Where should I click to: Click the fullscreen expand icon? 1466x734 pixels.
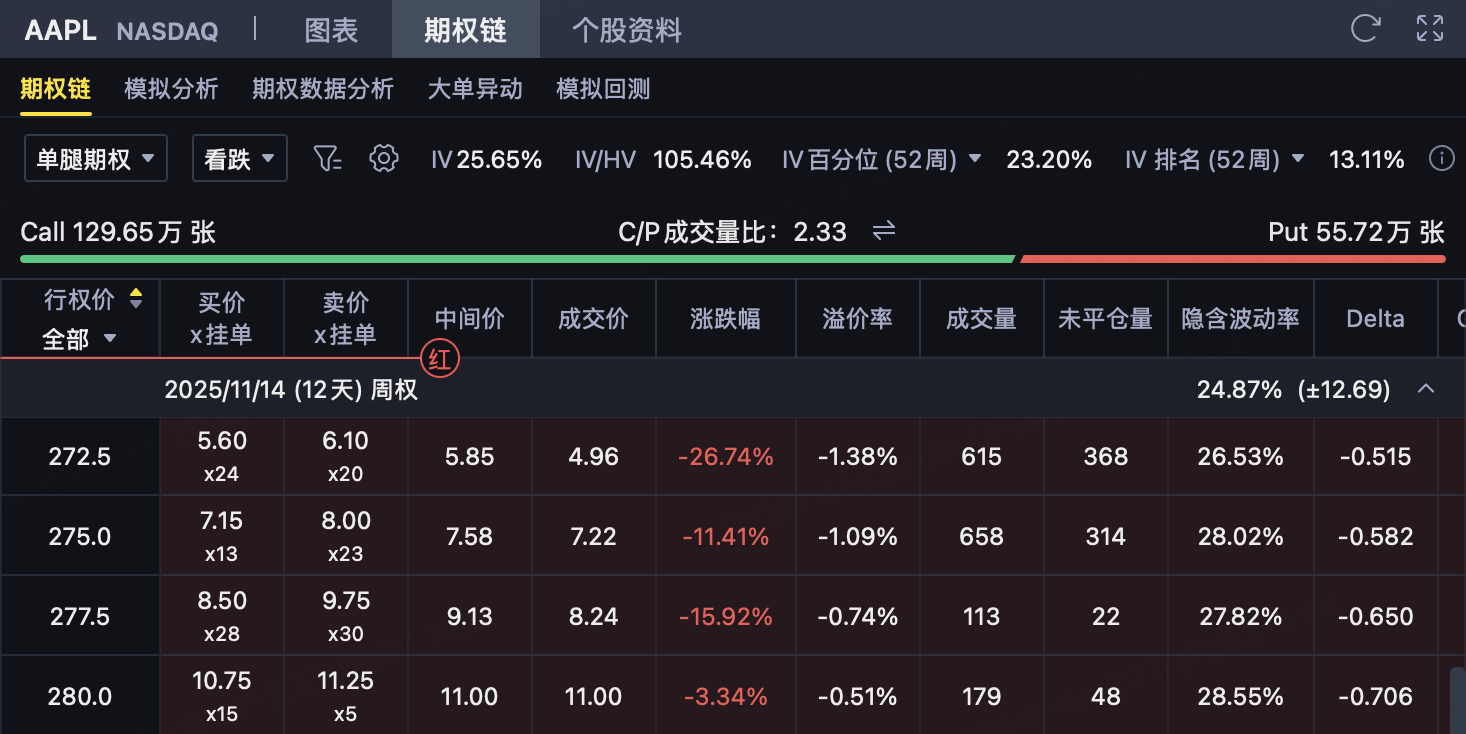point(1430,28)
